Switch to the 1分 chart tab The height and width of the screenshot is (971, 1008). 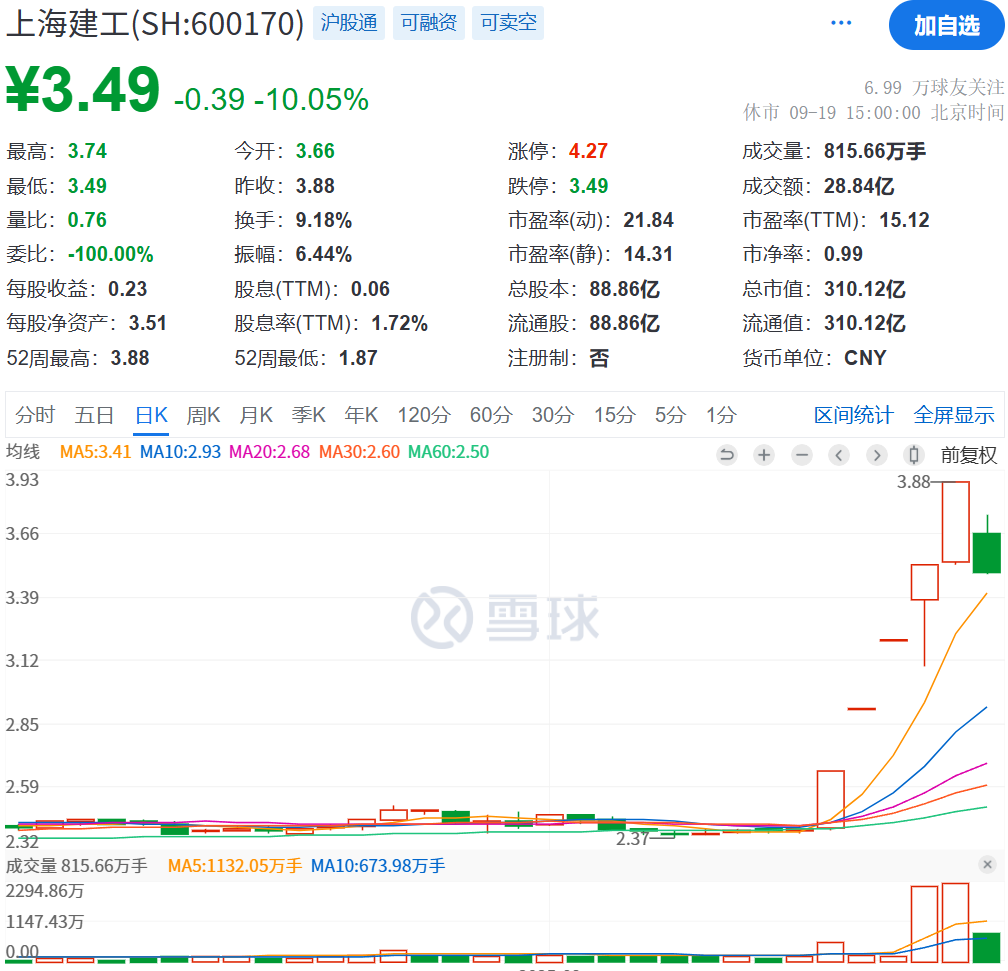(x=721, y=415)
